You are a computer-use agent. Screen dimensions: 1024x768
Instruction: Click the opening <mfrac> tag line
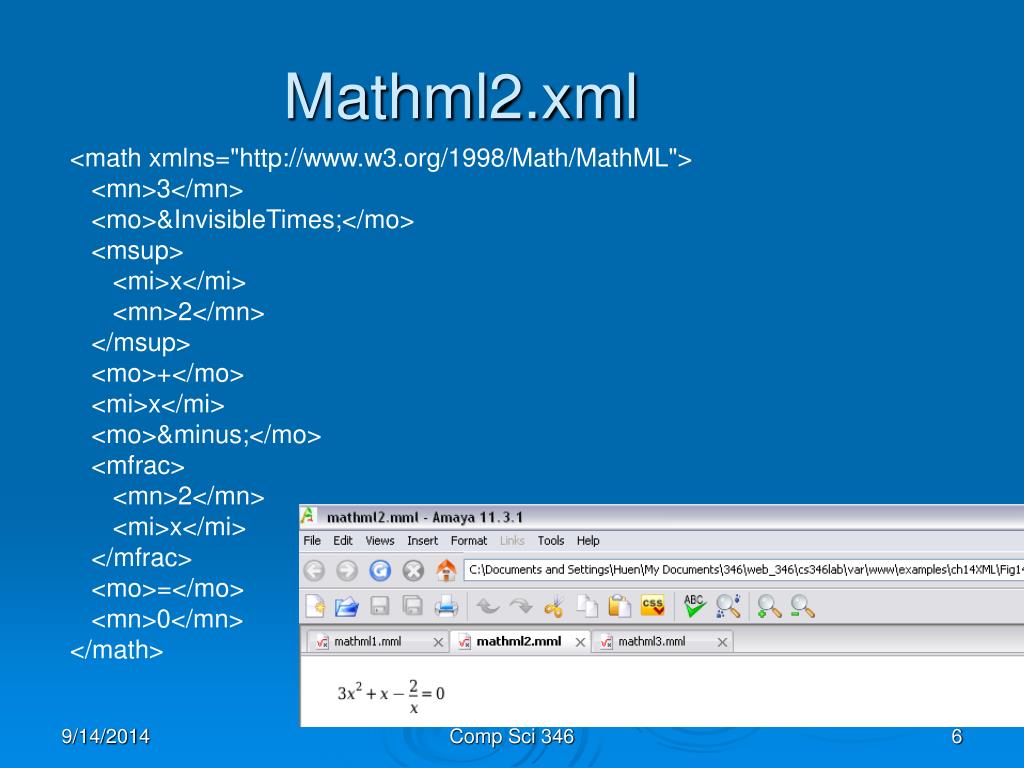pyautogui.click(x=138, y=466)
